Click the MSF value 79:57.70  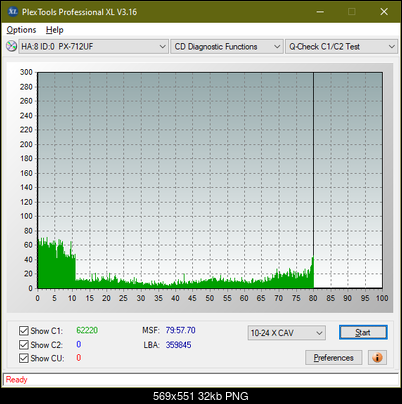[x=181, y=330]
